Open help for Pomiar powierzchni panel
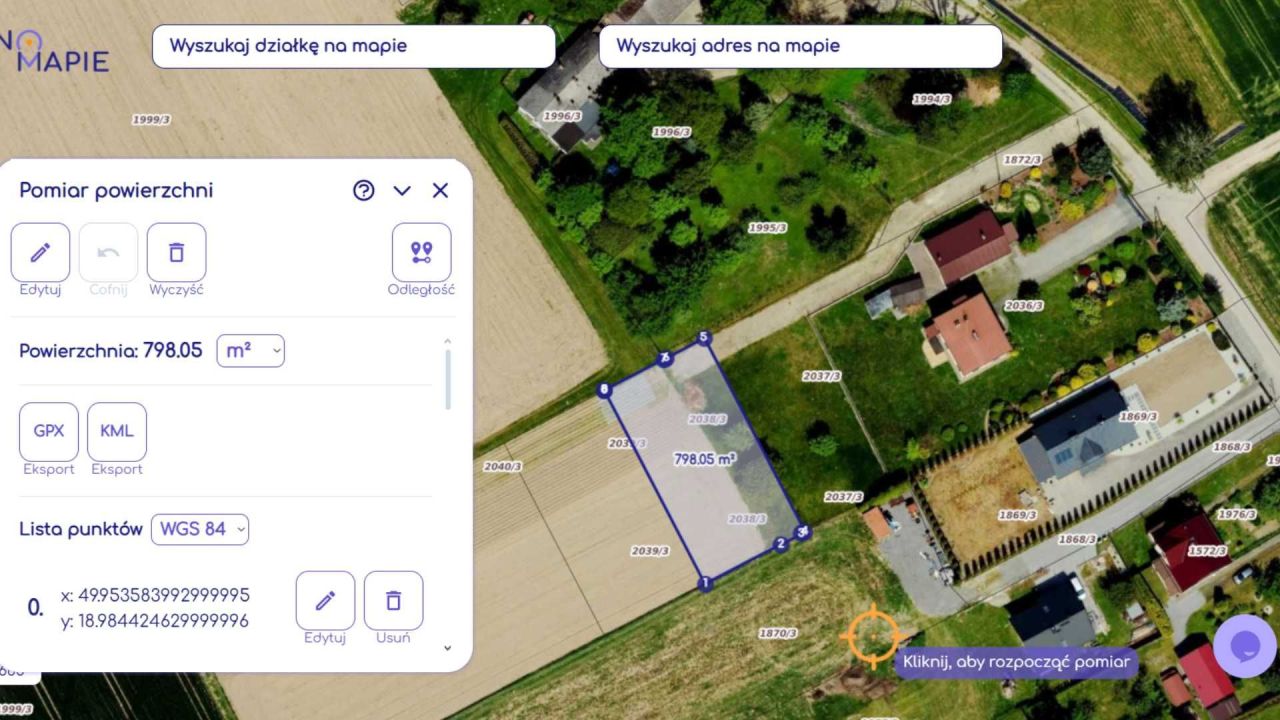The image size is (1280, 720). pyautogui.click(x=364, y=191)
